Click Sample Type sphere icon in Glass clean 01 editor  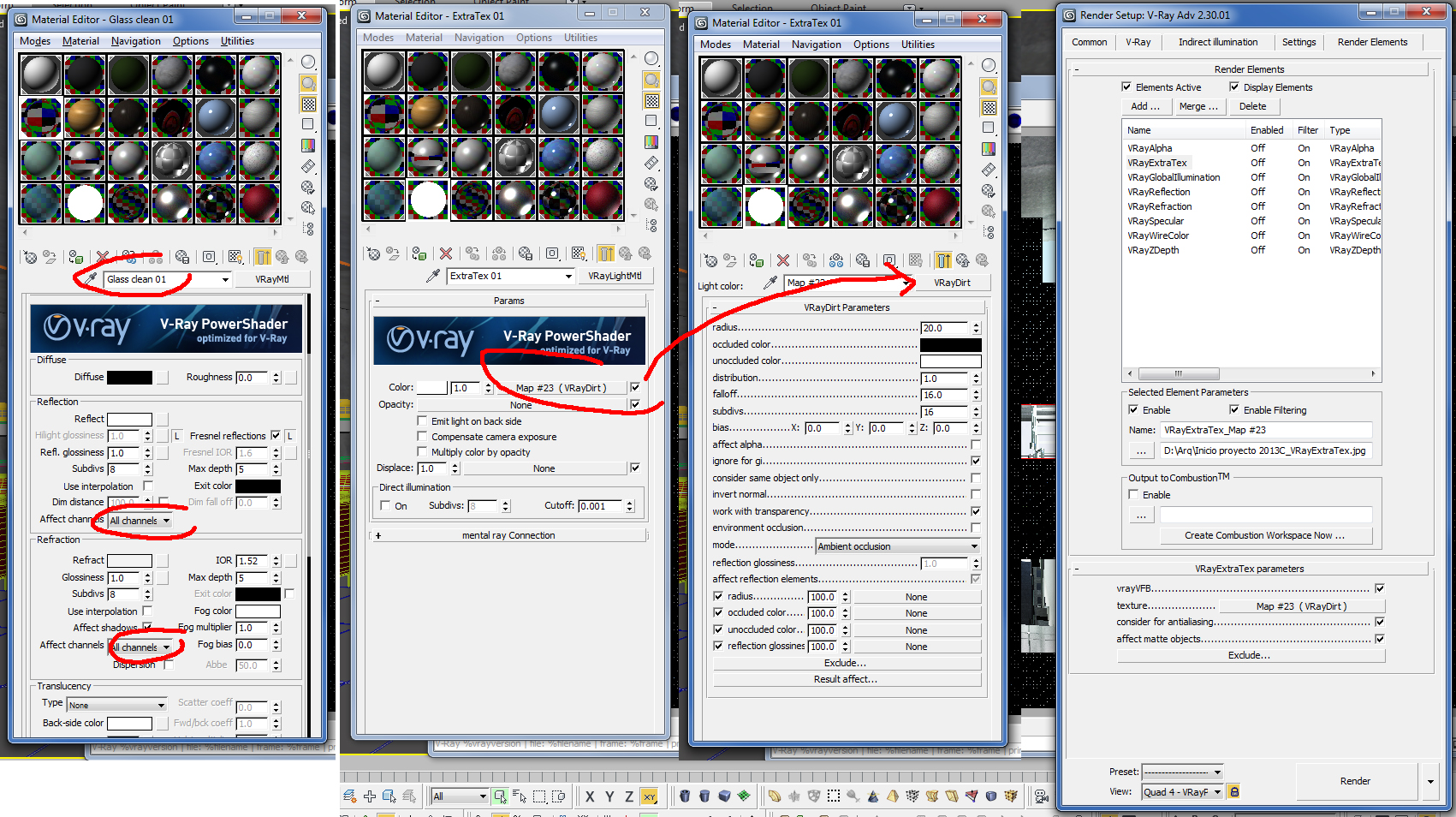click(308, 62)
